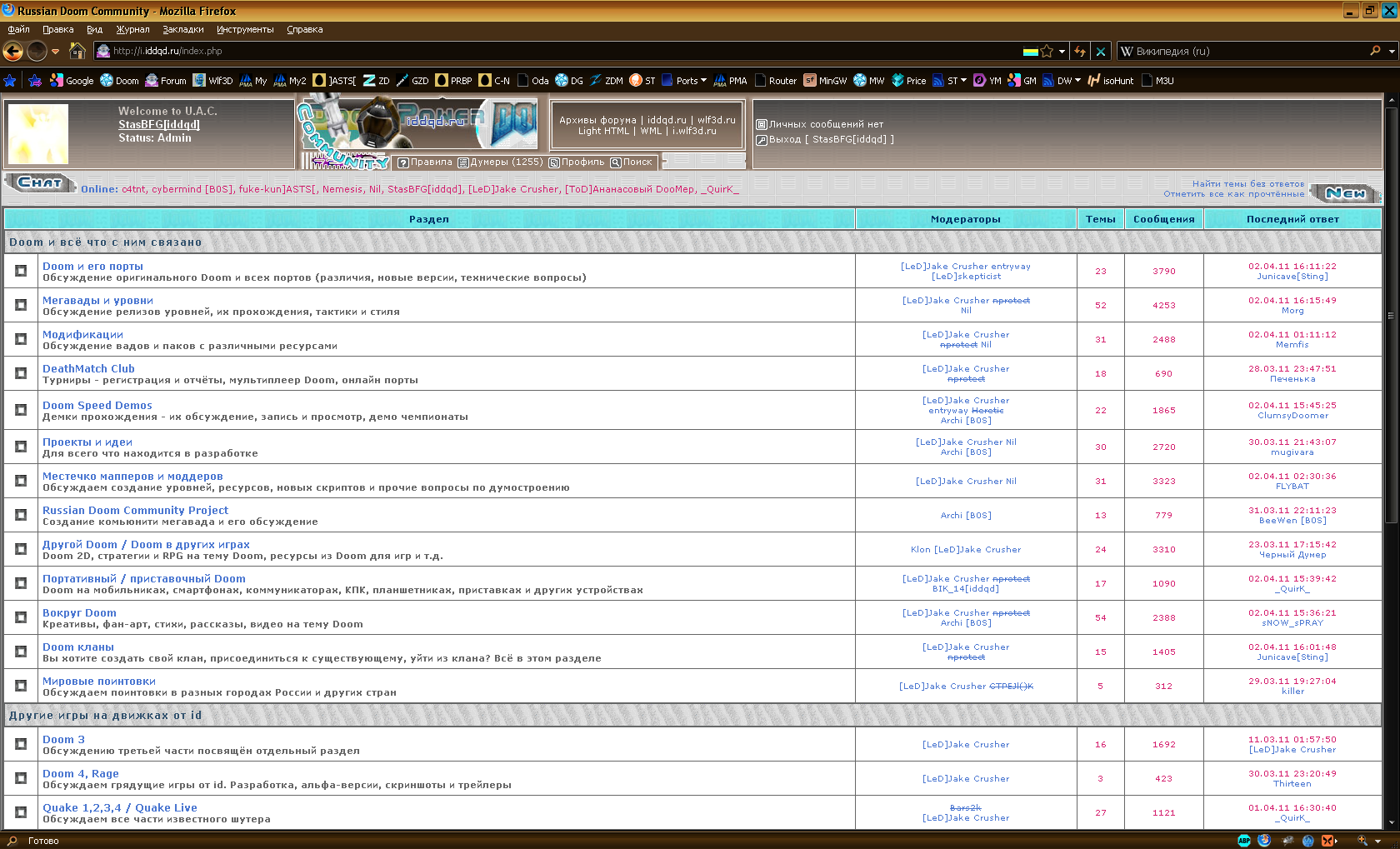Toggle the checkbox beside Мегавады и уровни
Image resolution: width=1400 pixels, height=849 pixels.
click(21, 305)
